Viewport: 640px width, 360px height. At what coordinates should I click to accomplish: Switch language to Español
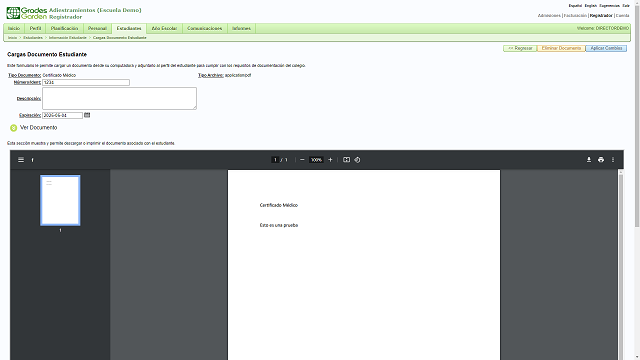tap(575, 6)
